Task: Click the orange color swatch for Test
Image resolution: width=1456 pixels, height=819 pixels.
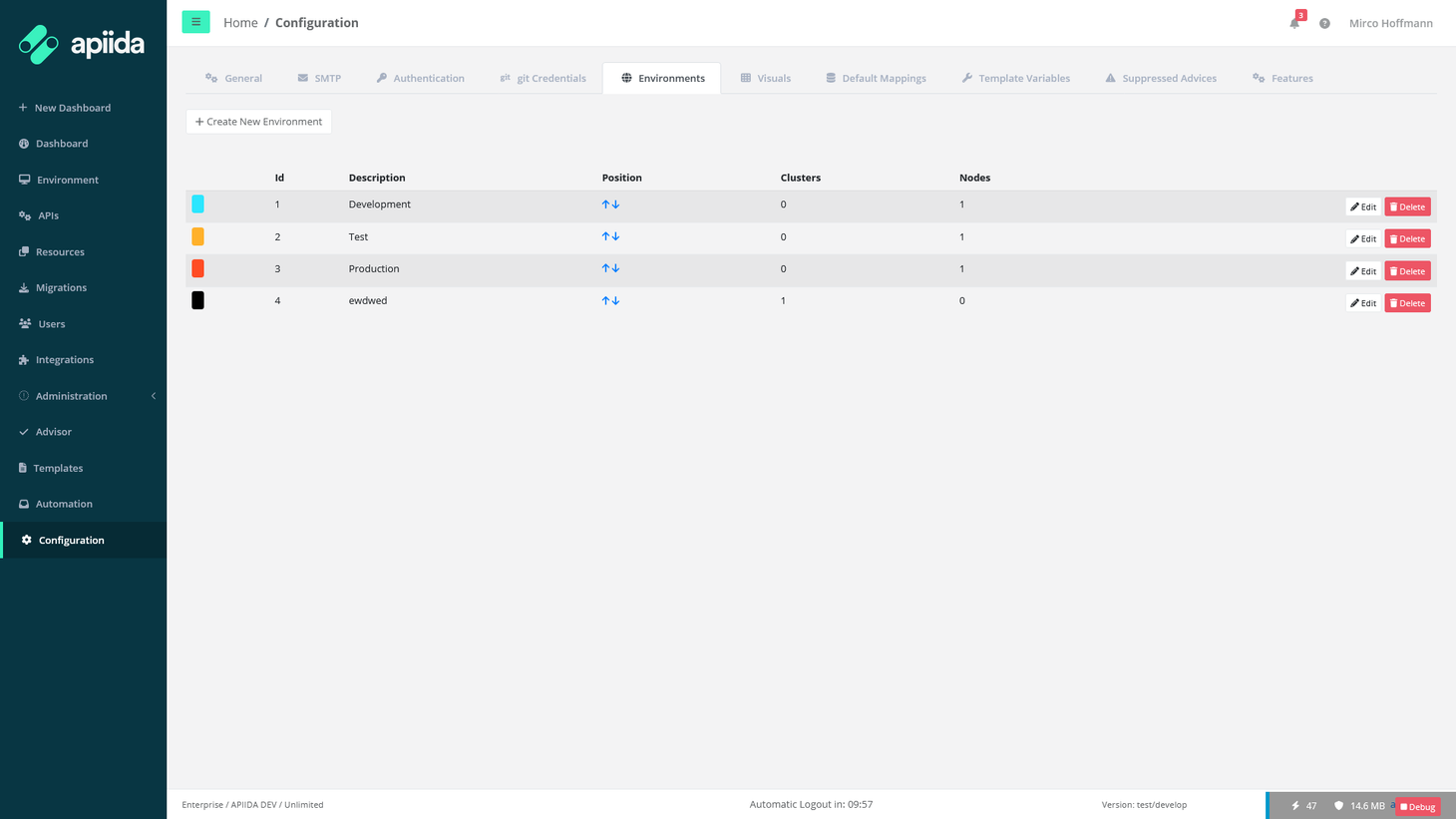Action: (x=197, y=236)
